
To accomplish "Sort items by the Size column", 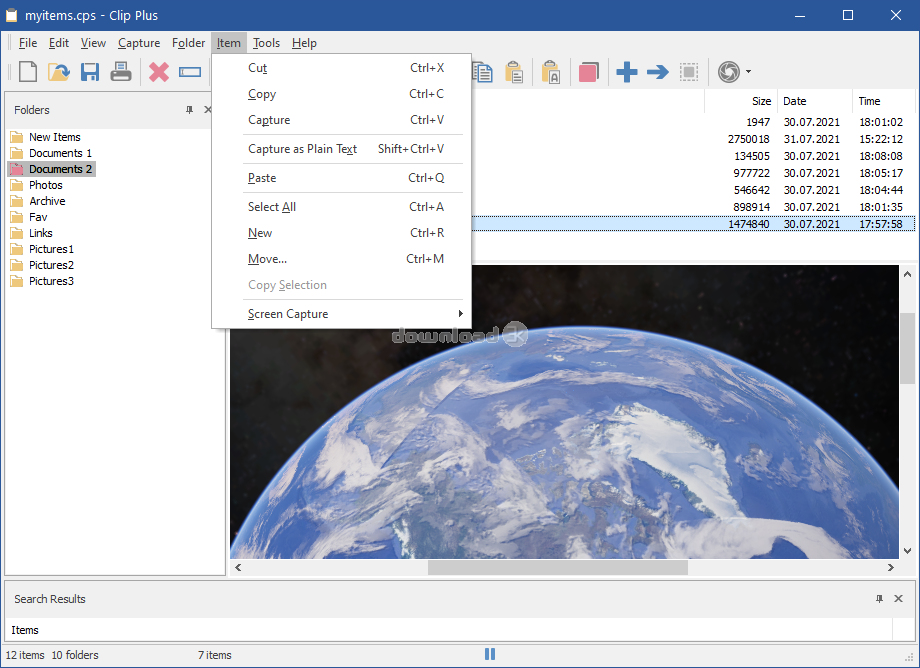I will [x=741, y=101].
